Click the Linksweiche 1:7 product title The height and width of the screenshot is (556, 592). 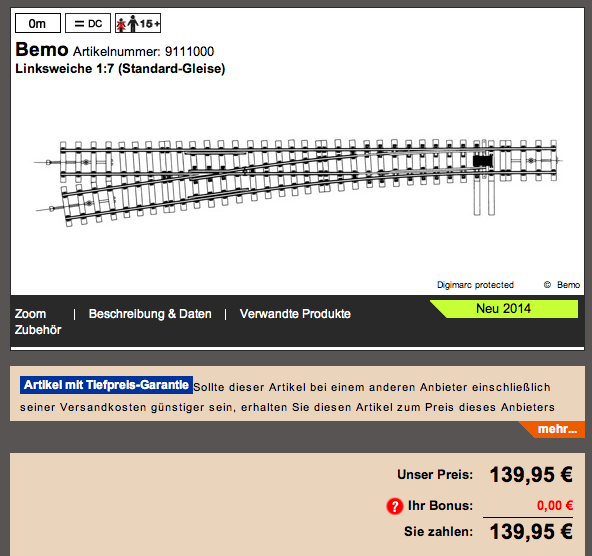pos(120,69)
